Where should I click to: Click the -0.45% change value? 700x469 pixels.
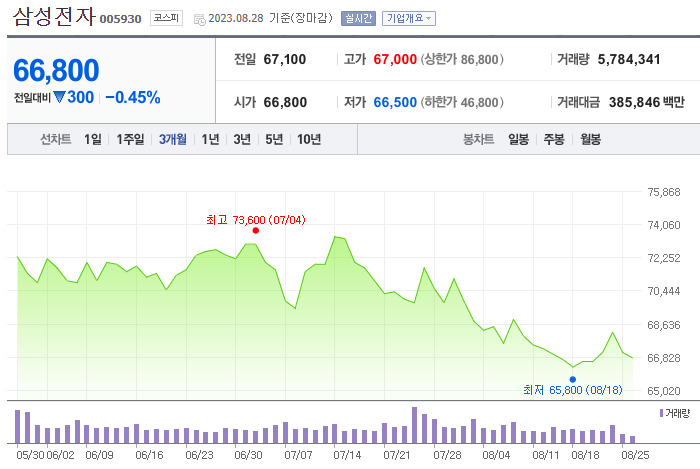(133, 97)
